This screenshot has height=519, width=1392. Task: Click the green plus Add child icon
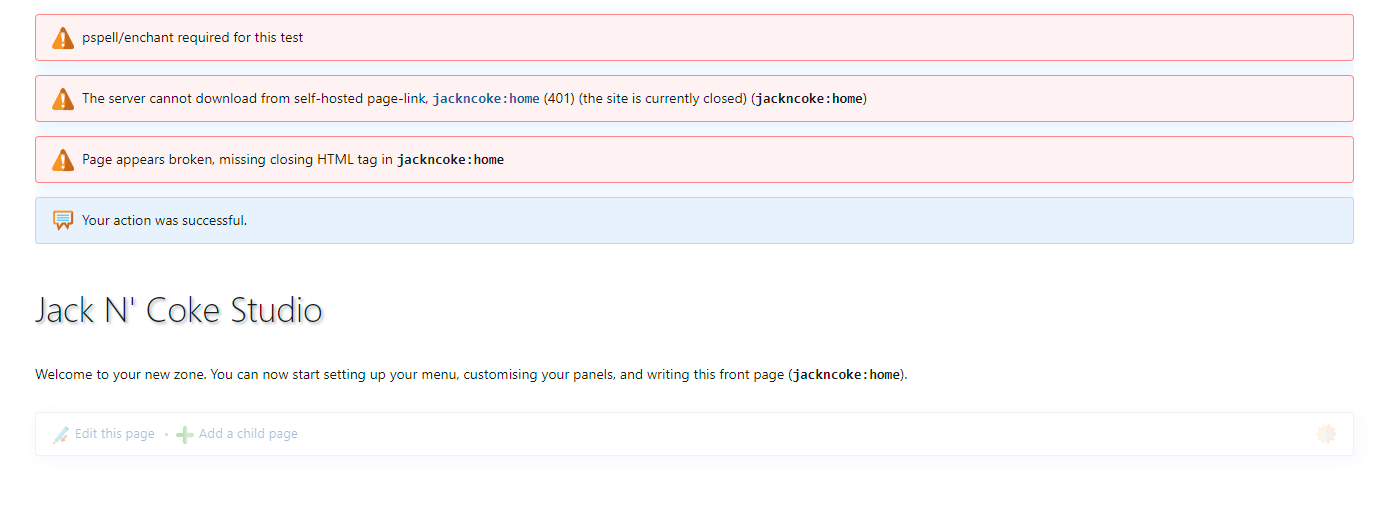(x=185, y=434)
